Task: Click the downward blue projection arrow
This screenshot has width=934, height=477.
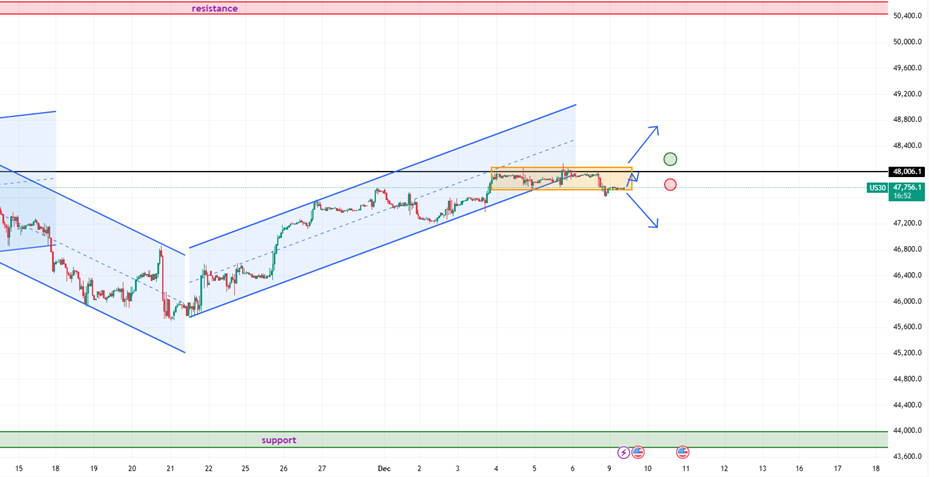Action: pos(644,211)
